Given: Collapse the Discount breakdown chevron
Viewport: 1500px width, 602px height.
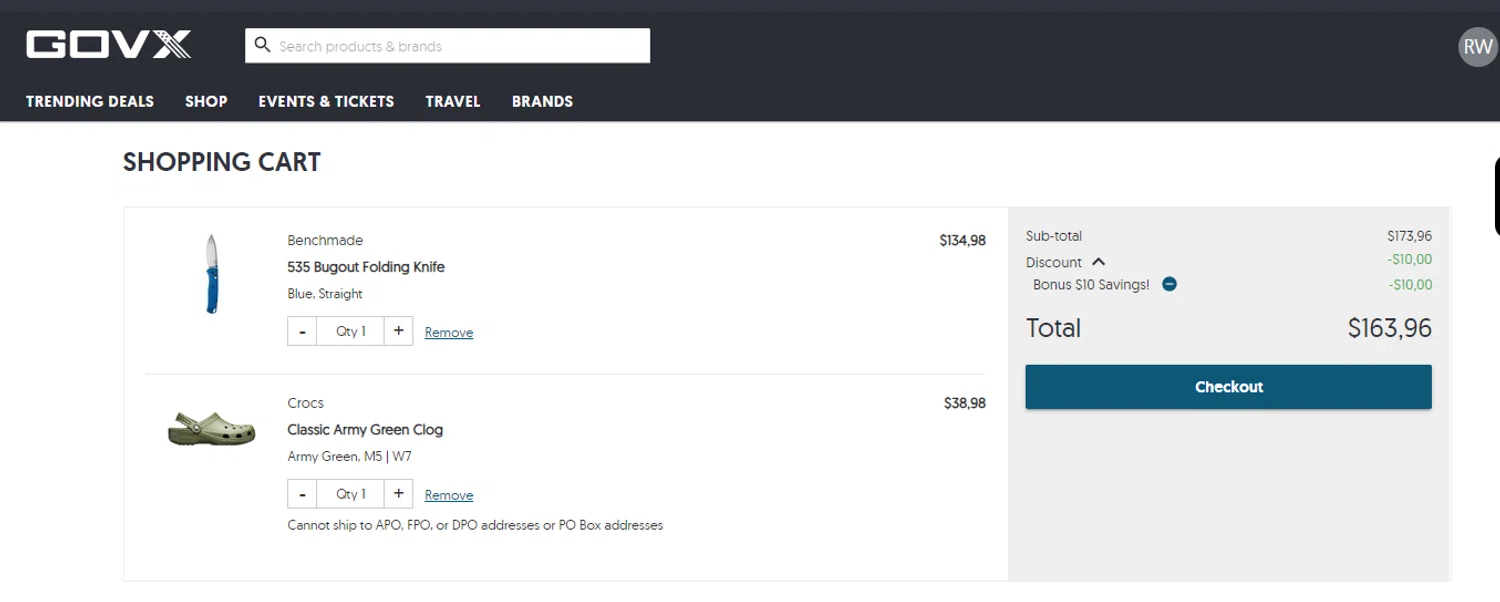Looking at the screenshot, I should click(x=1099, y=262).
